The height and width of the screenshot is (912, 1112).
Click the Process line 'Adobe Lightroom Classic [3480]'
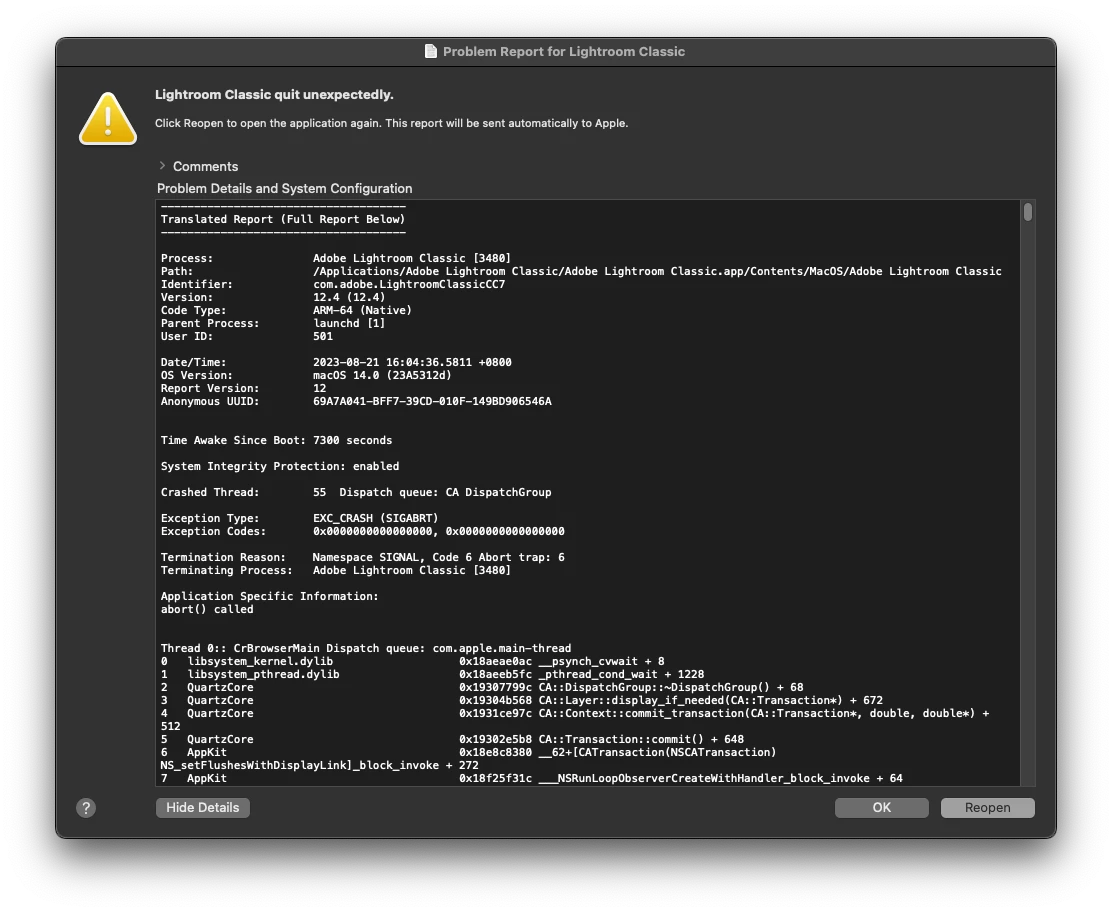[x=411, y=258]
